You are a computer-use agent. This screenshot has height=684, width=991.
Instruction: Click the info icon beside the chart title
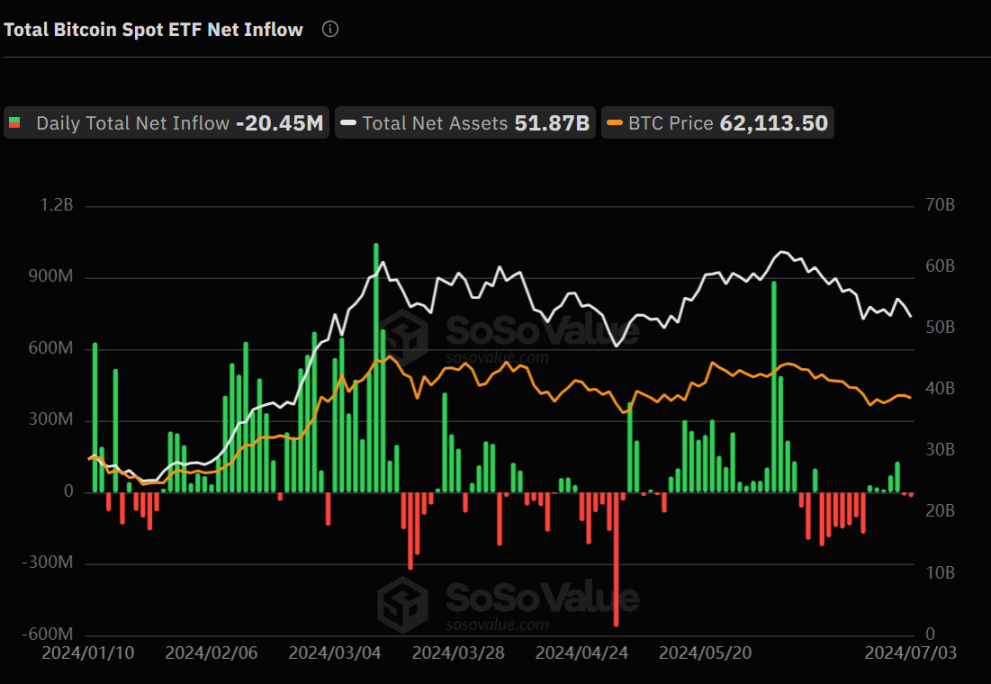[x=330, y=29]
